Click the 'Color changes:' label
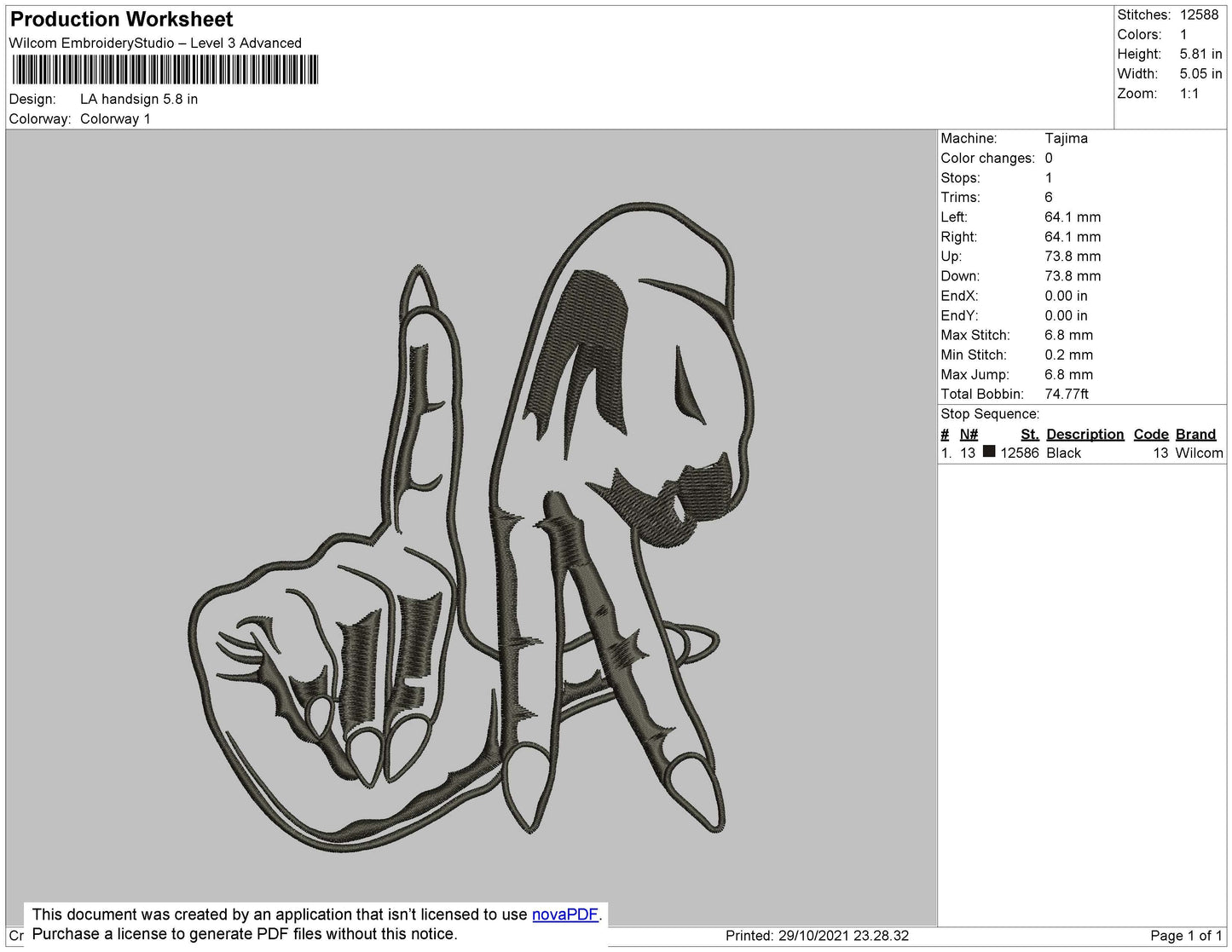The image size is (1232, 952). [987, 158]
